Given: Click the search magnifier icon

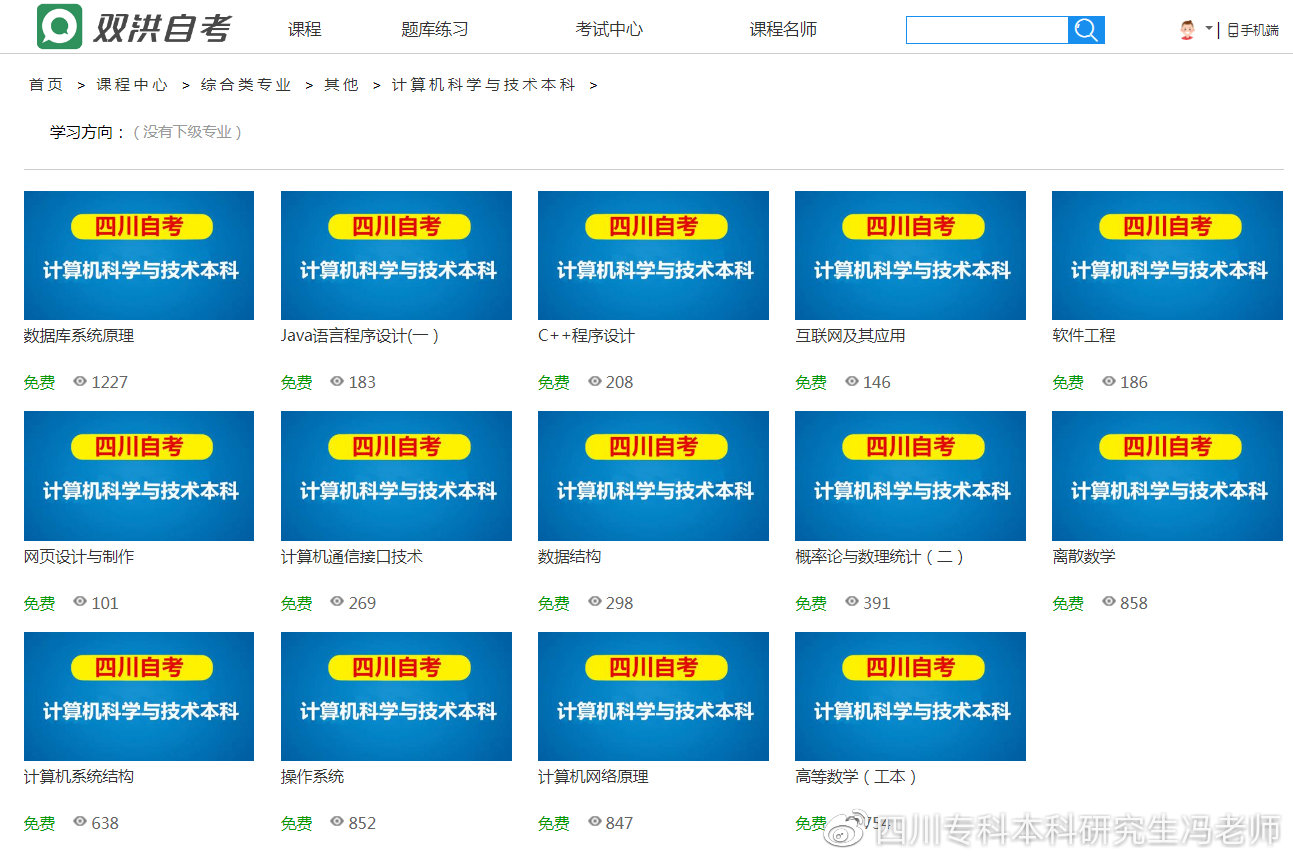Looking at the screenshot, I should [x=1086, y=30].
